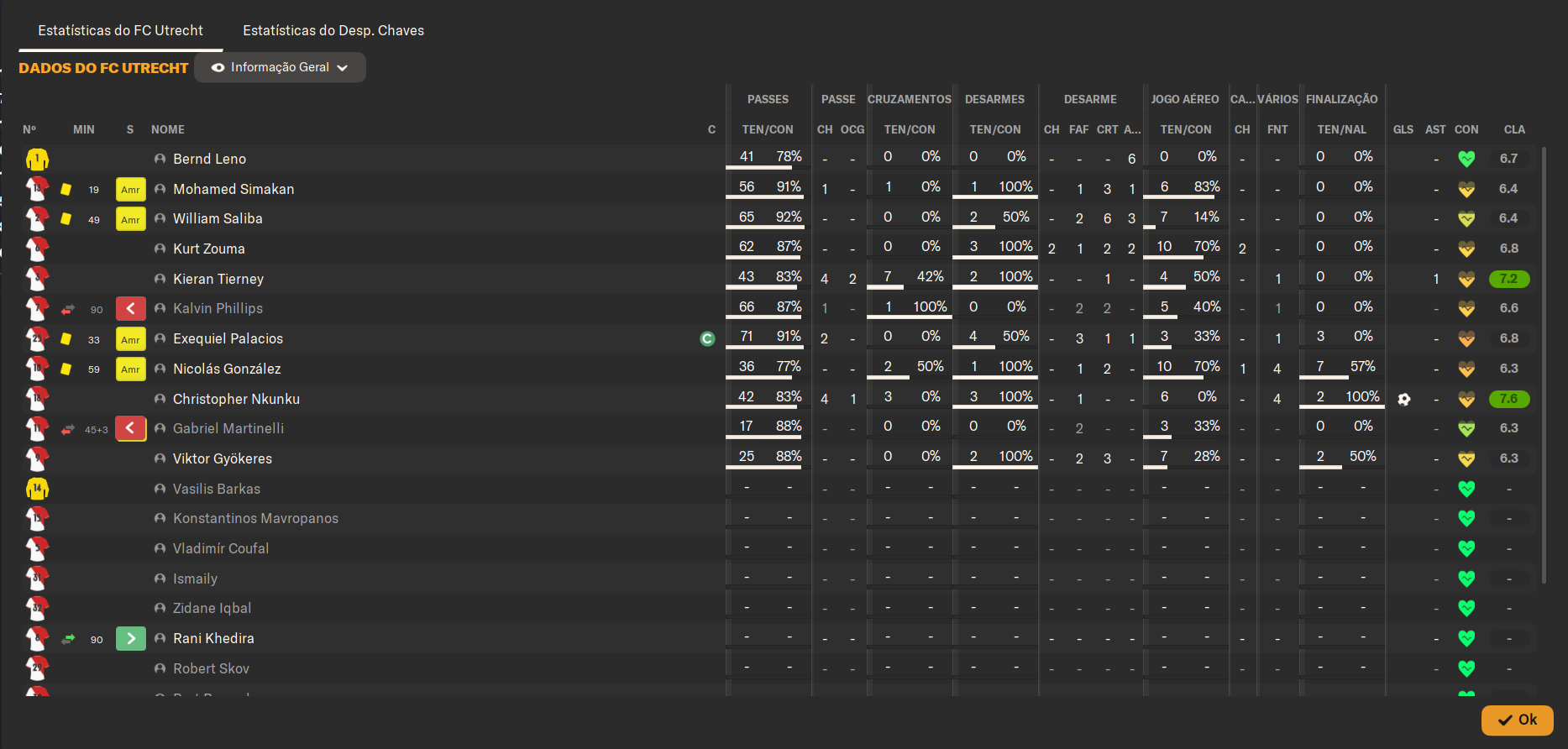Screen dimensions: 1568x749
Task: Click the Amr badge for Exequiel Palacios
Action: pos(130,339)
